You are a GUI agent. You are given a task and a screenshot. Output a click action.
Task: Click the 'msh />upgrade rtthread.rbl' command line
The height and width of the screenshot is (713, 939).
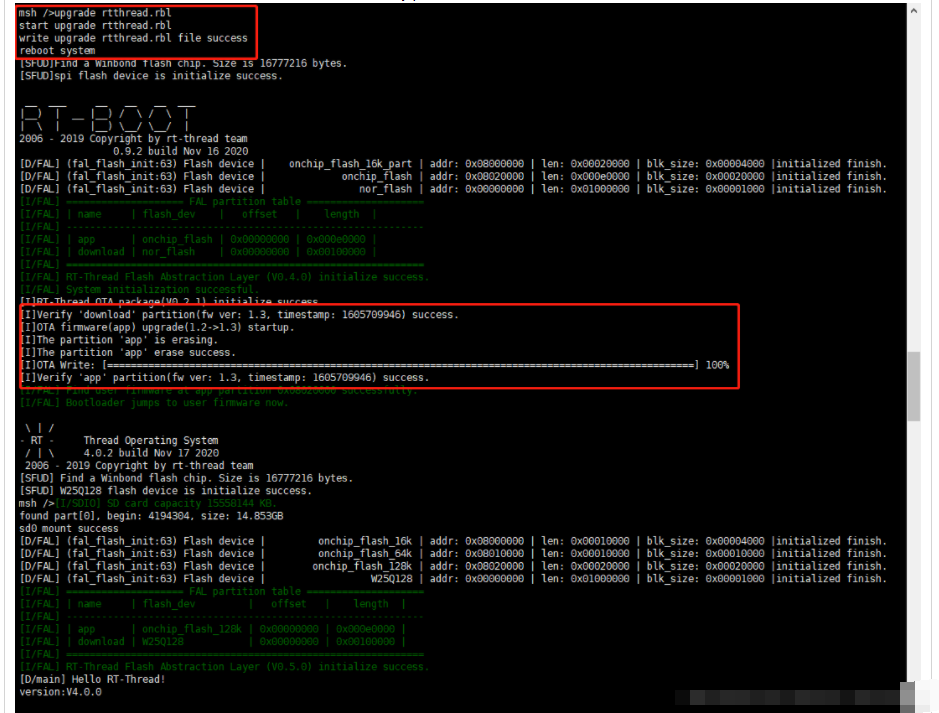coord(95,13)
